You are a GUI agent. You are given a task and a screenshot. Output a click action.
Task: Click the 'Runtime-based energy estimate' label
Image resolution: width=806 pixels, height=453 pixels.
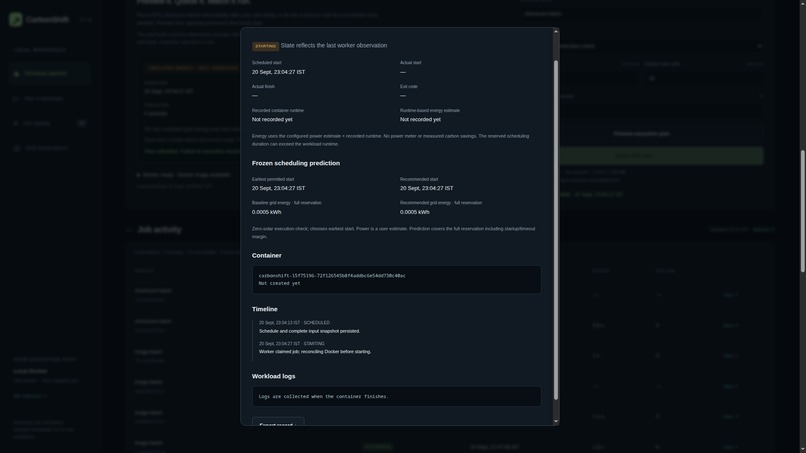pyautogui.click(x=430, y=111)
